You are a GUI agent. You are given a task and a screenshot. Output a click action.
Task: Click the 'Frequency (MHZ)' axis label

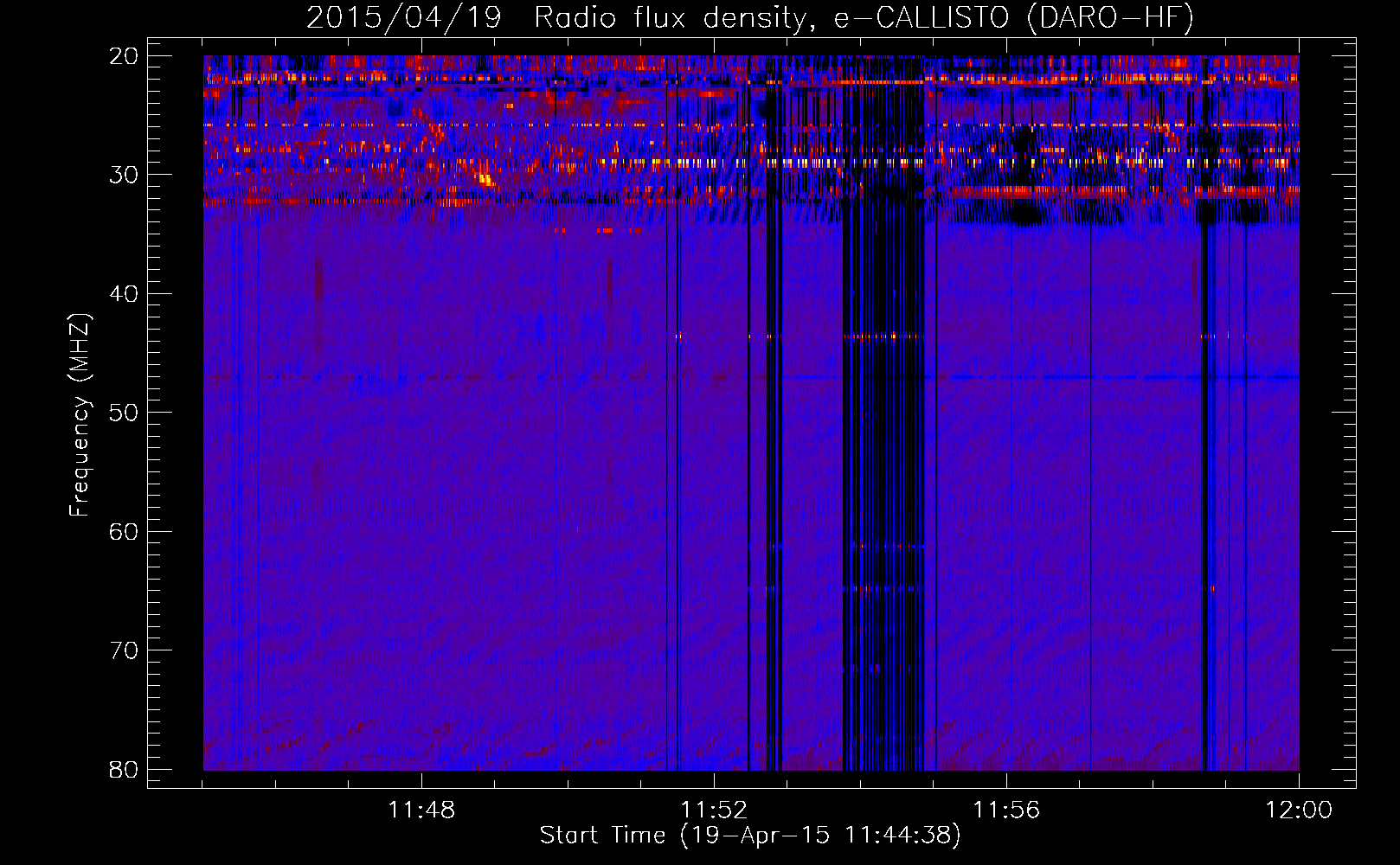coord(80,414)
